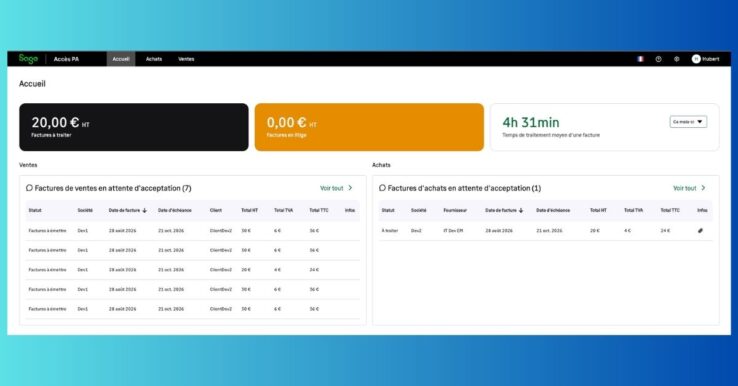Click sort arrow beside sales Date de facture

[x=144, y=210]
